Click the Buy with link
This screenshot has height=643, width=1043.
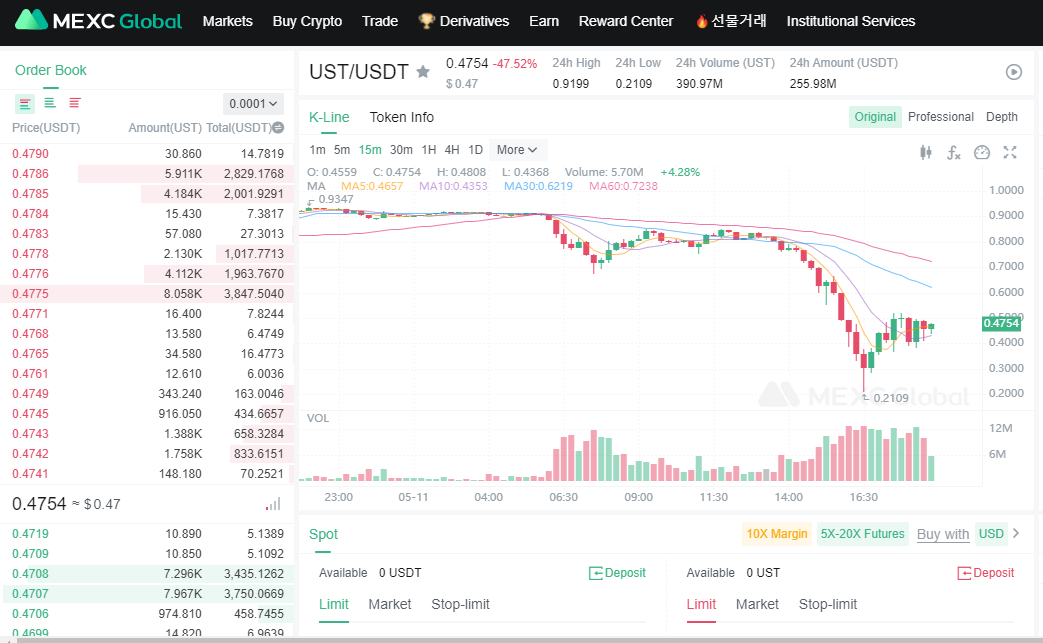click(943, 534)
